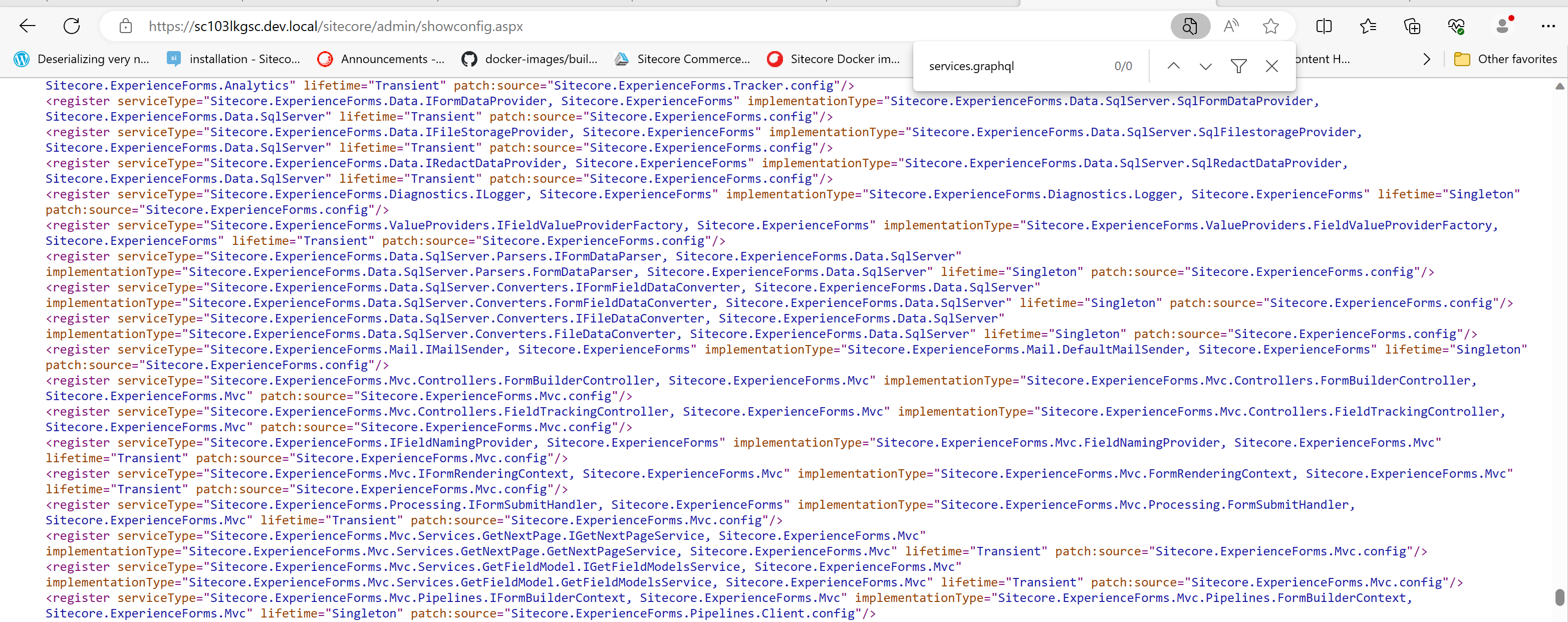
Task: Add this page to favorites star
Action: [1270, 26]
